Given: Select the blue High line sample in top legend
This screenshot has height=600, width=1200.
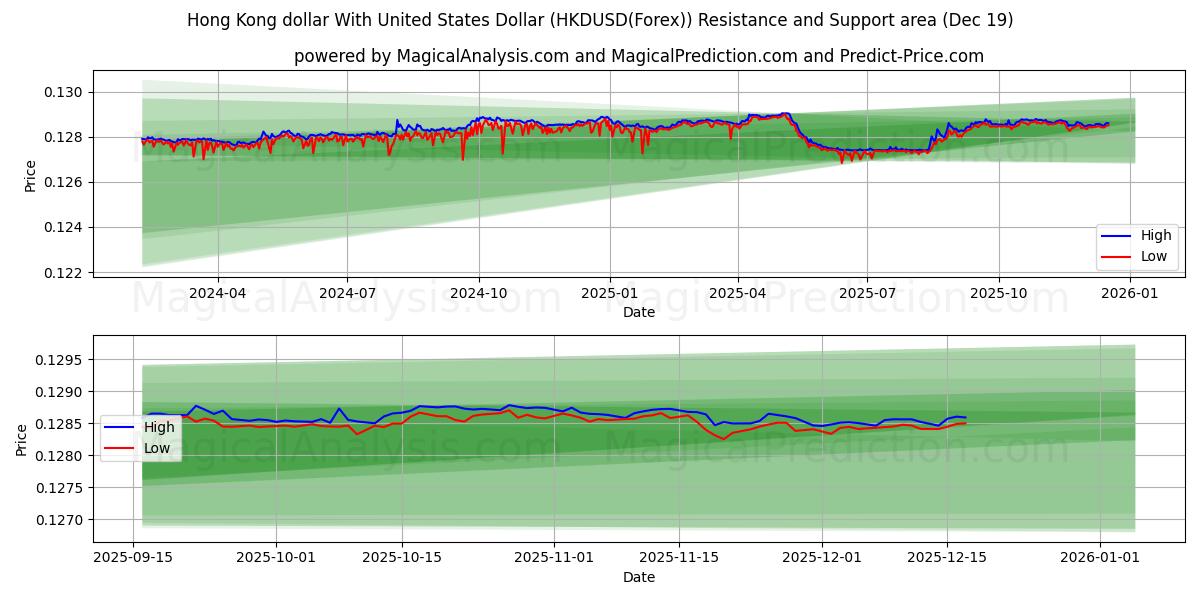Looking at the screenshot, I should pos(1123,236).
